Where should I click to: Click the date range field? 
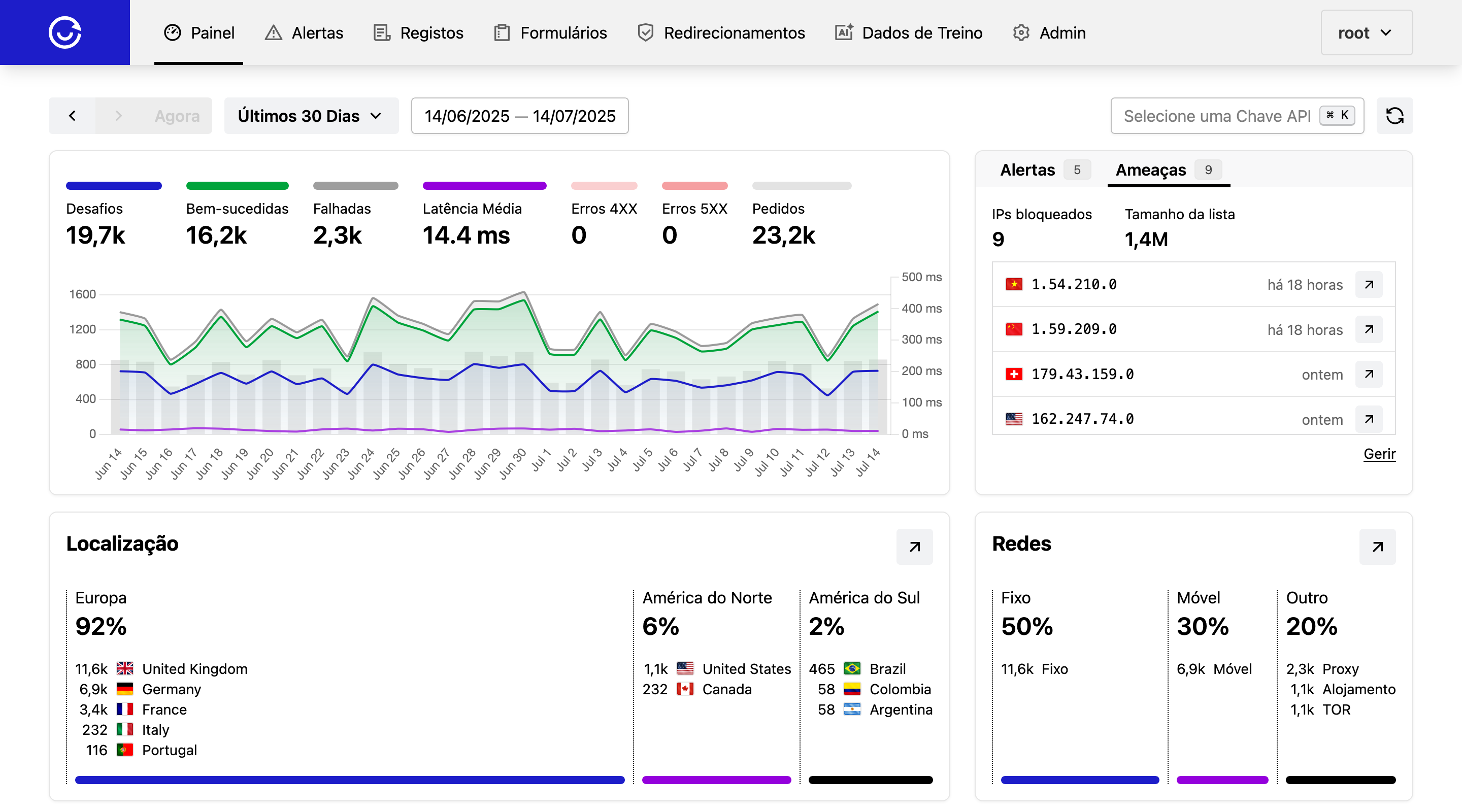tap(520, 116)
